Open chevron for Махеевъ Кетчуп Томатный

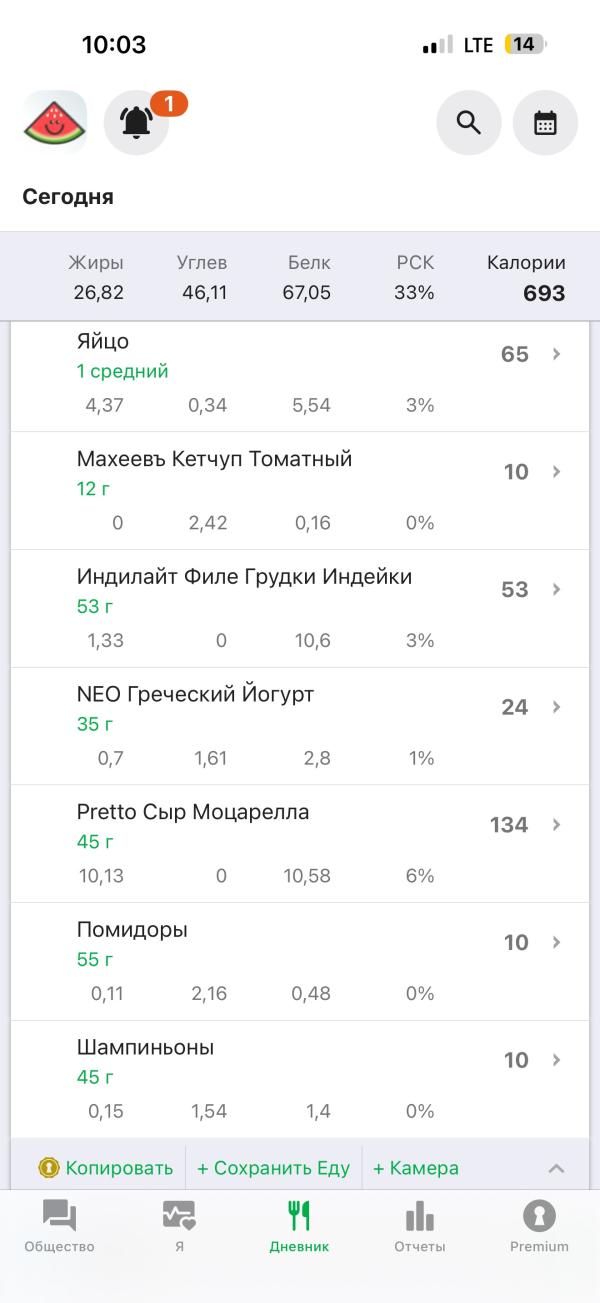click(x=557, y=472)
